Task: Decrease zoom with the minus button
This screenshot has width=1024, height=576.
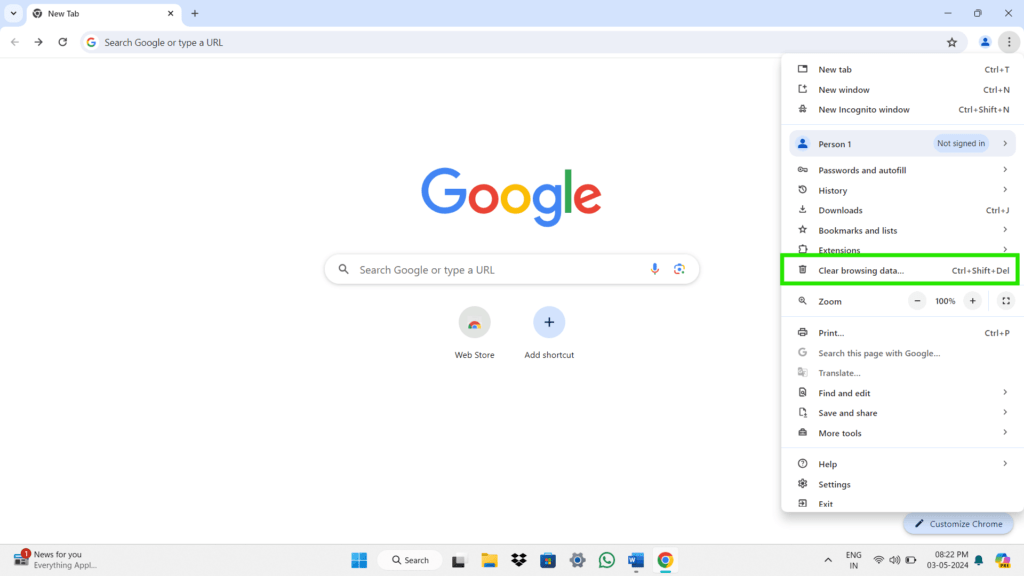Action: coord(917,301)
